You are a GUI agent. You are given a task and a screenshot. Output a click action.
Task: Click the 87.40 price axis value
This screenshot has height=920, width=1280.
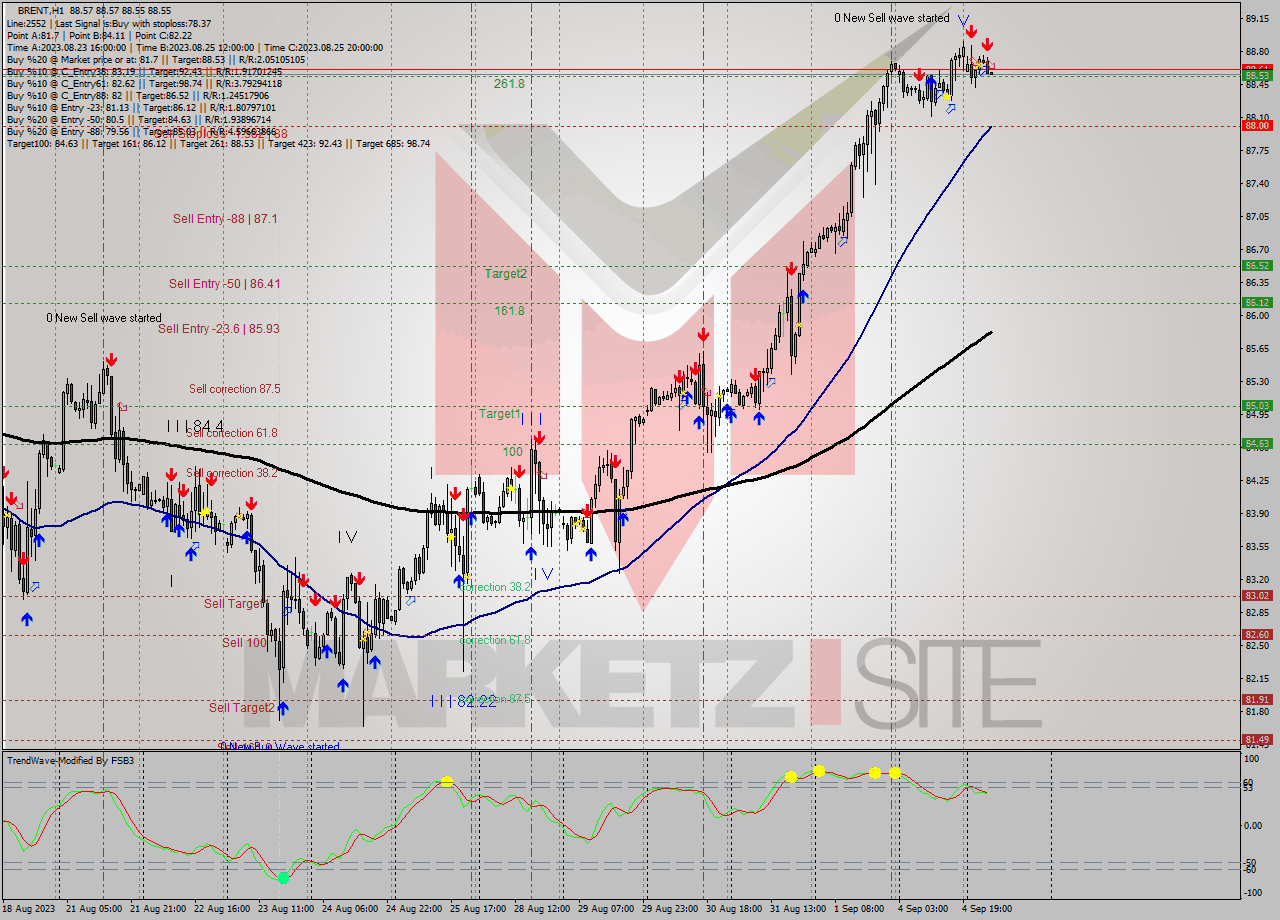tap(1257, 183)
